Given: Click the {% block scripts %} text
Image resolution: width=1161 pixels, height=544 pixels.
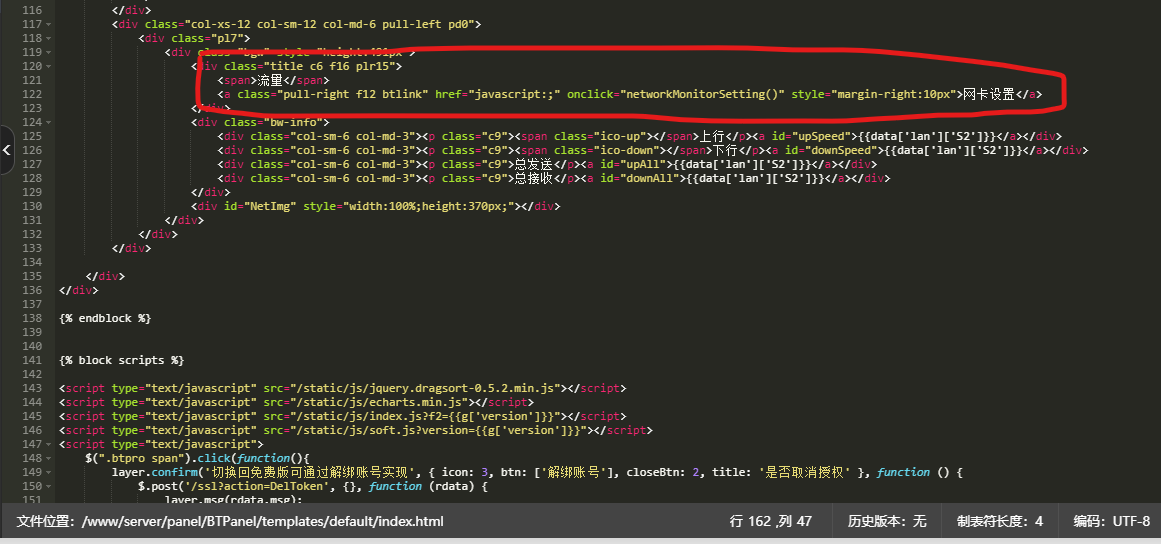Looking at the screenshot, I should pos(121,360).
